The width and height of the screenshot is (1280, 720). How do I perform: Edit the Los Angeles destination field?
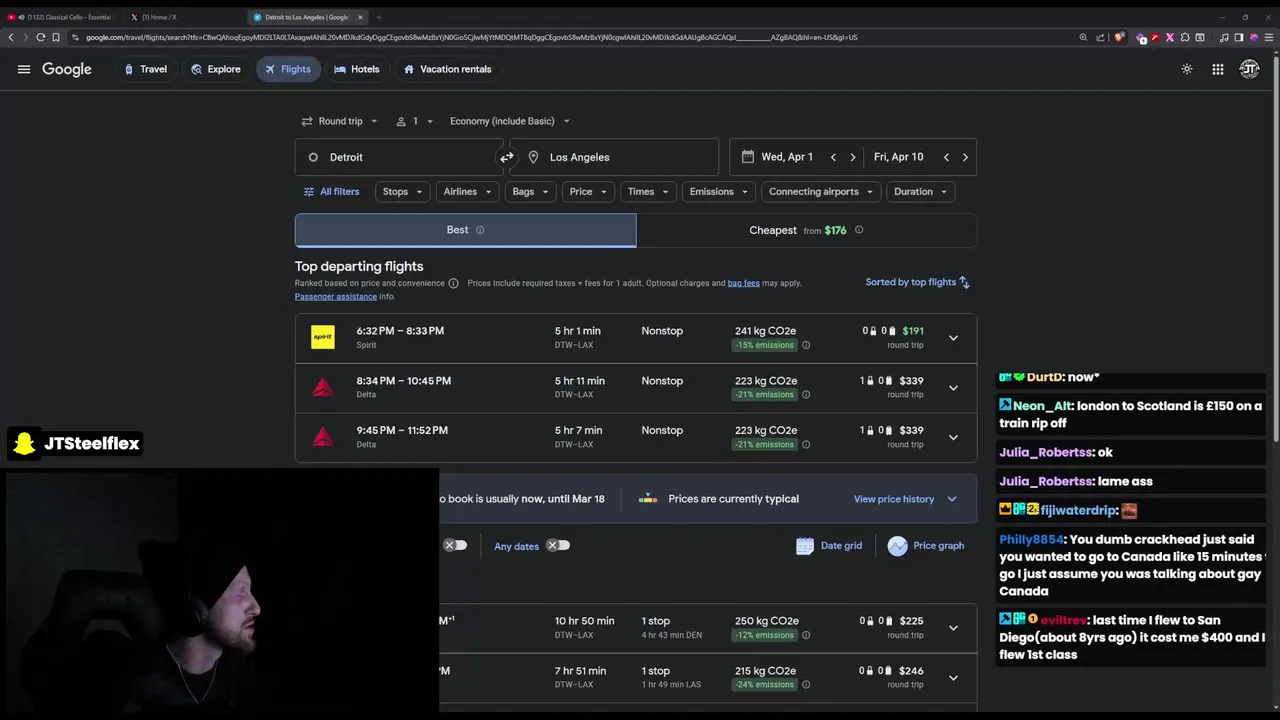(614, 157)
